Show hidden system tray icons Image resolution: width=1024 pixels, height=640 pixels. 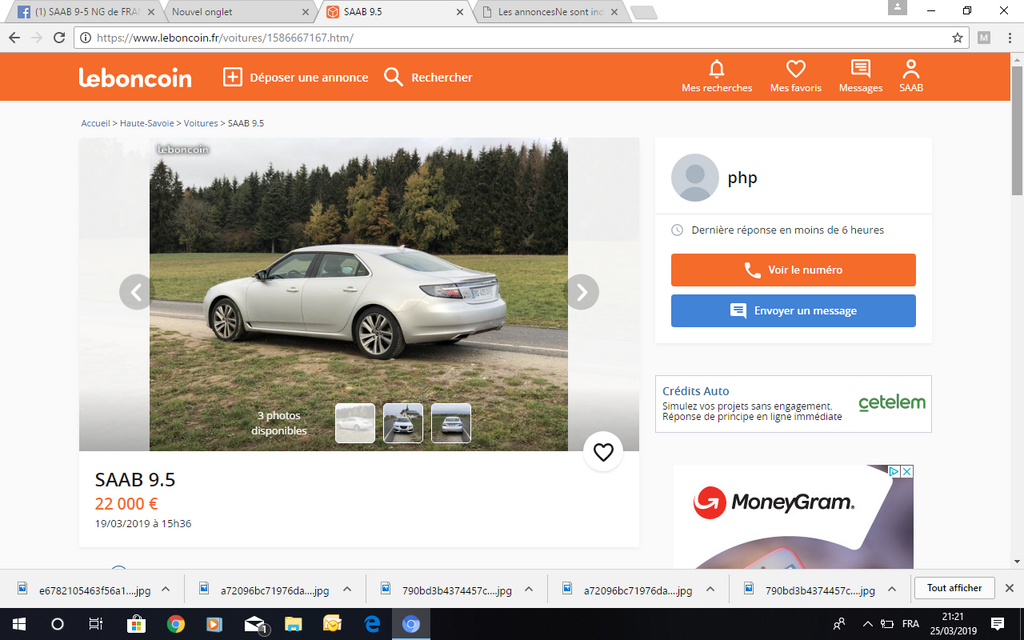[867, 624]
